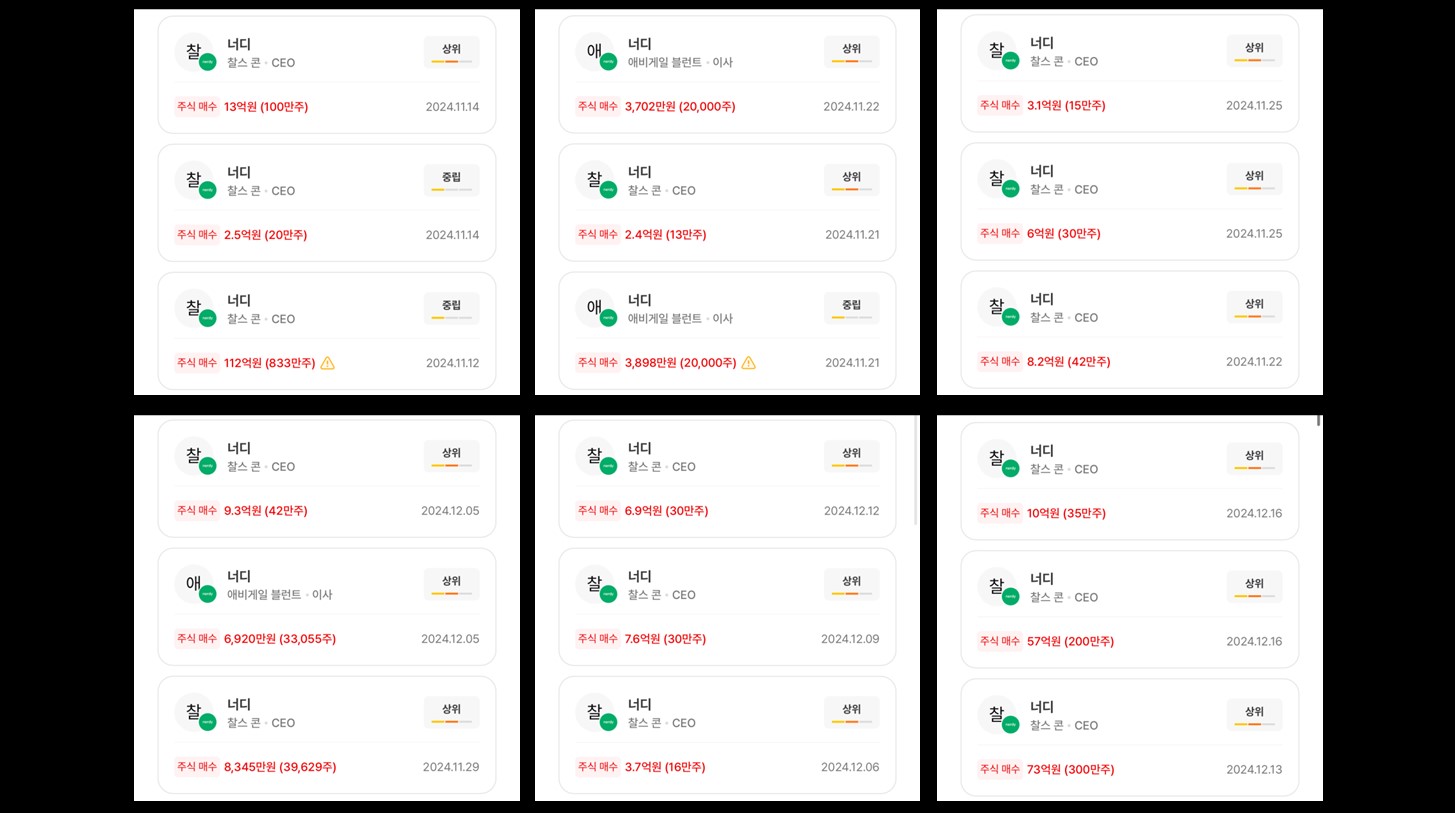Click the 찰 avatar on the 57억원 (200만주) card

pyautogui.click(x=997, y=587)
